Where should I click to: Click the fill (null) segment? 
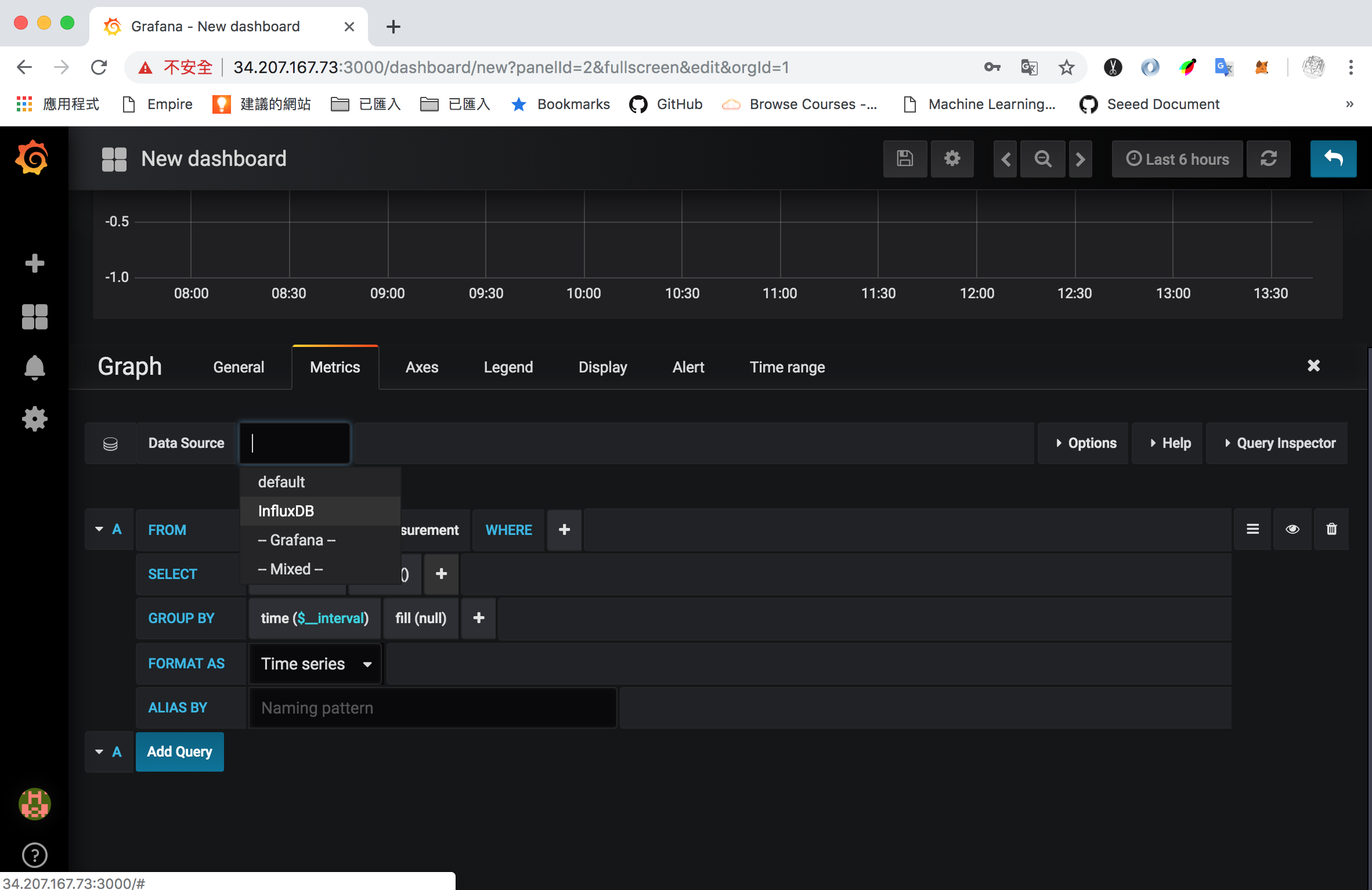(421, 618)
